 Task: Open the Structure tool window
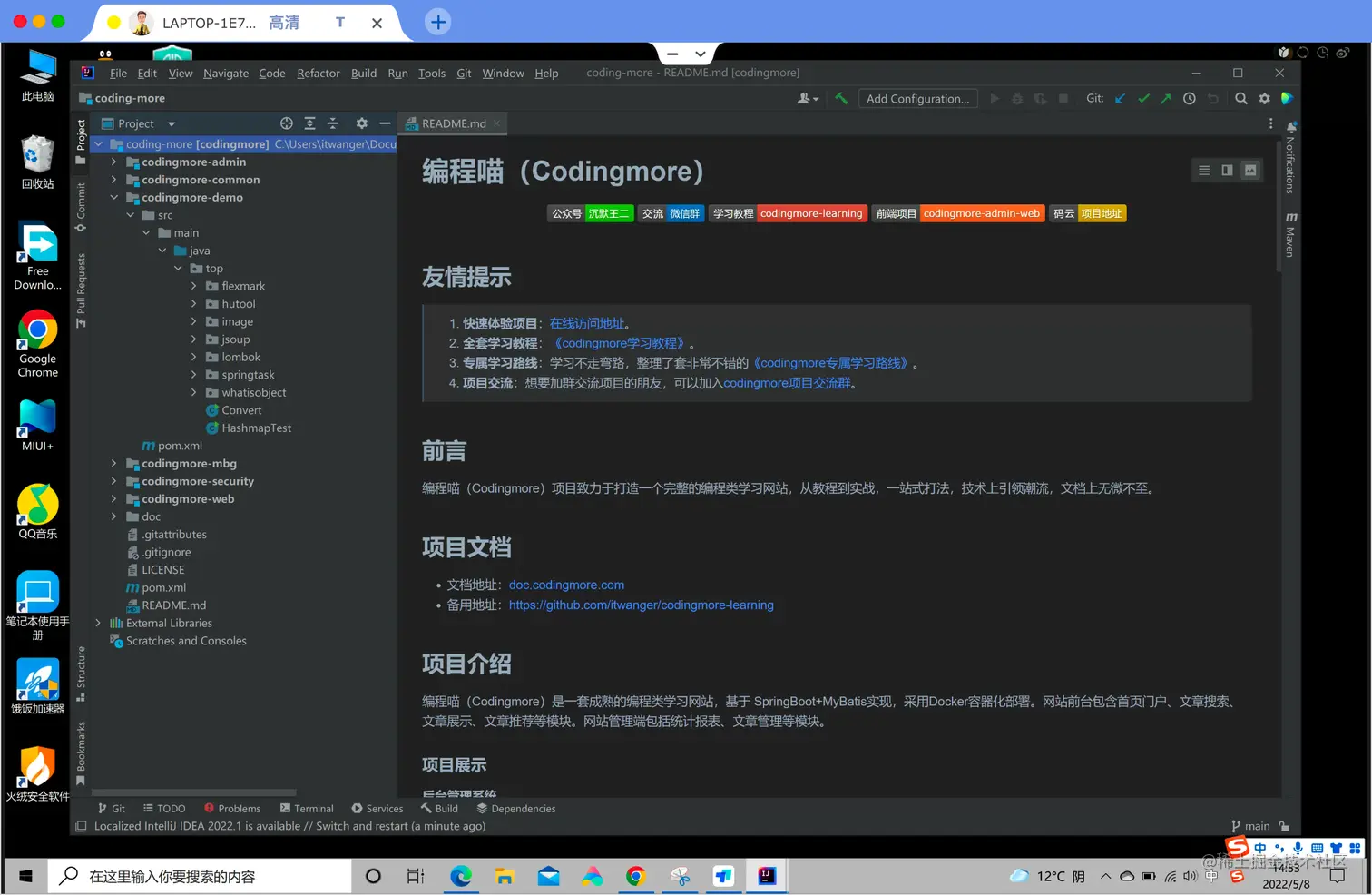tap(81, 674)
